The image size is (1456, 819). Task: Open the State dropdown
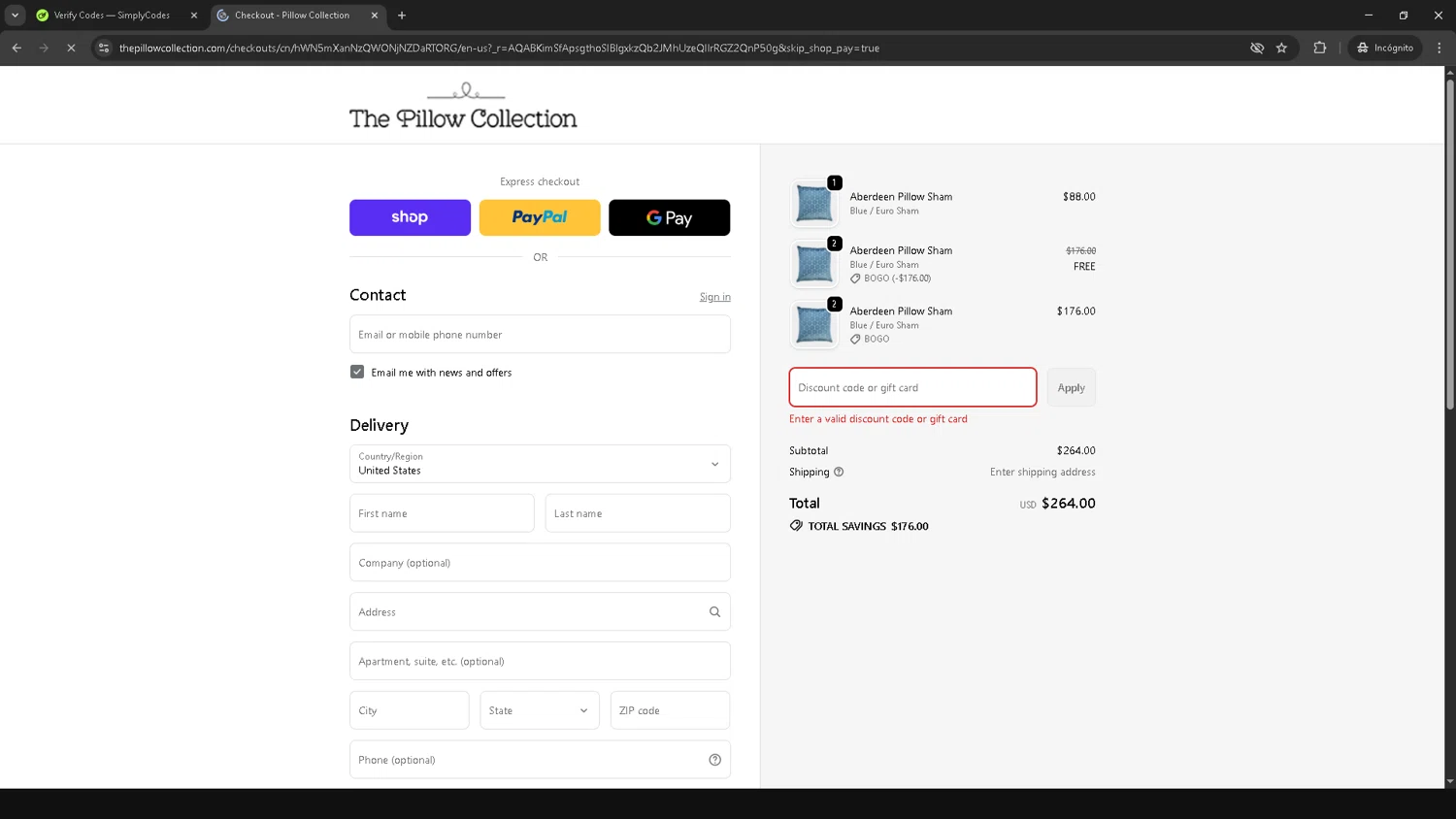click(540, 710)
